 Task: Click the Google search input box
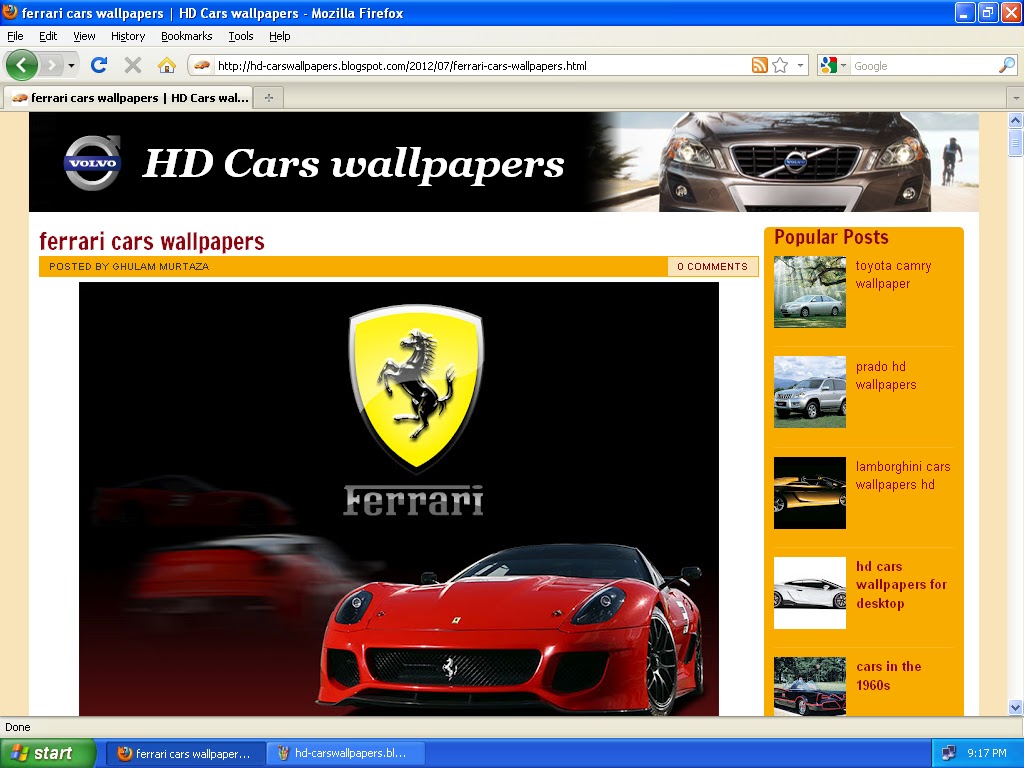pyautogui.click(x=924, y=65)
